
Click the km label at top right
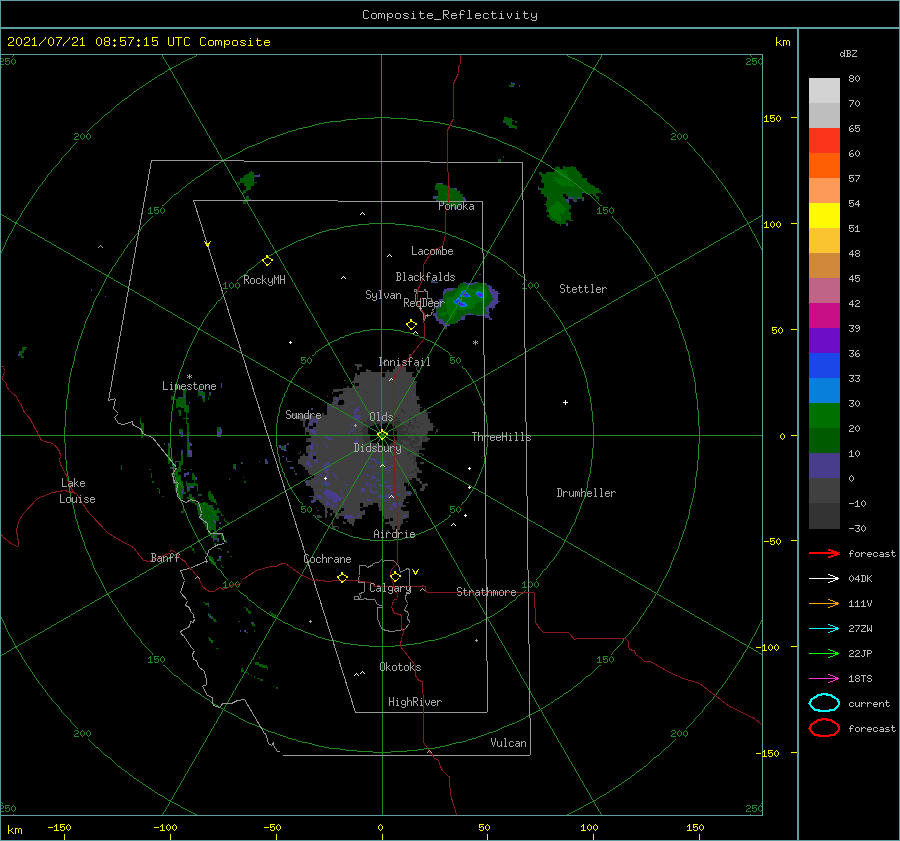(782, 42)
